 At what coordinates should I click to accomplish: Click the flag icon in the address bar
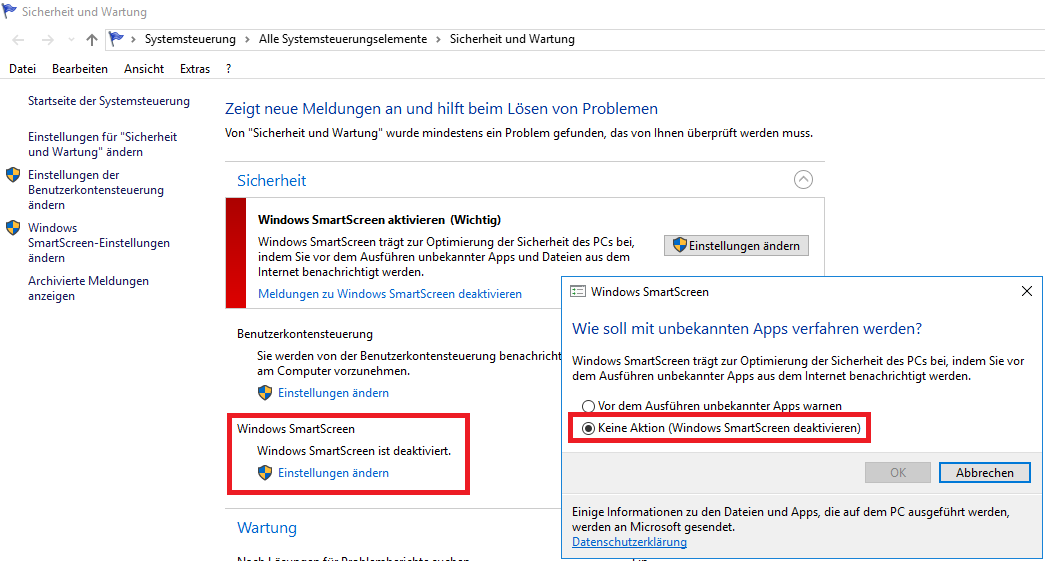click(x=117, y=39)
